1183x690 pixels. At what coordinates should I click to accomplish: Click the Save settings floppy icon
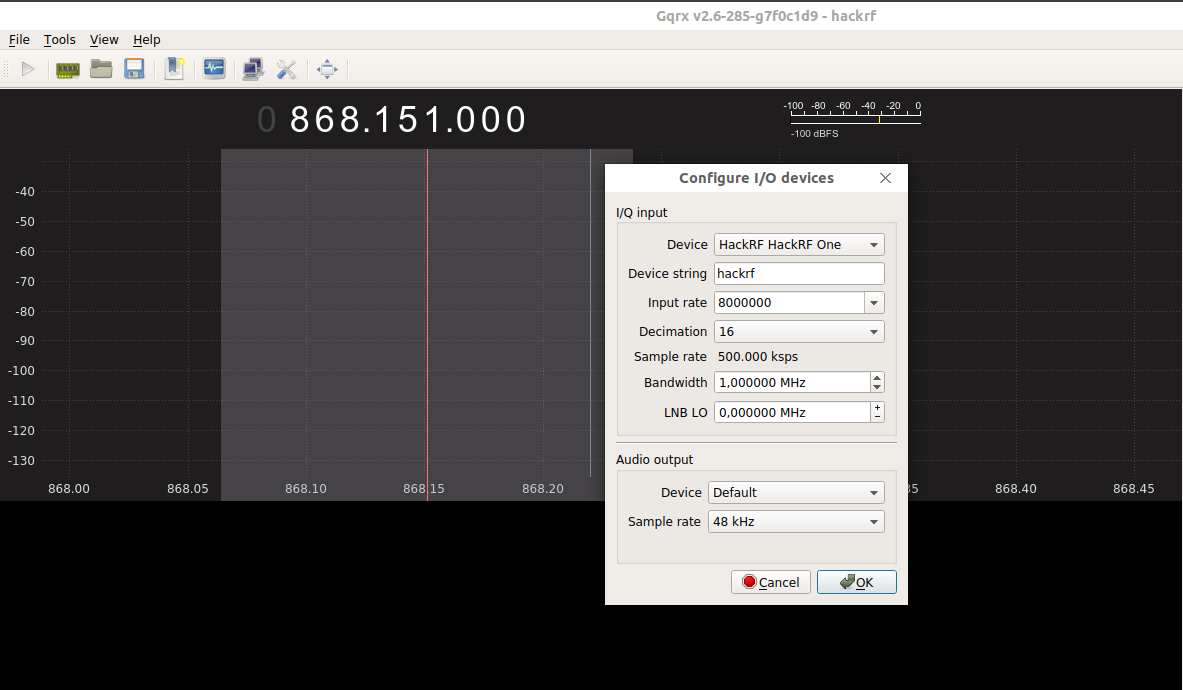coord(134,69)
